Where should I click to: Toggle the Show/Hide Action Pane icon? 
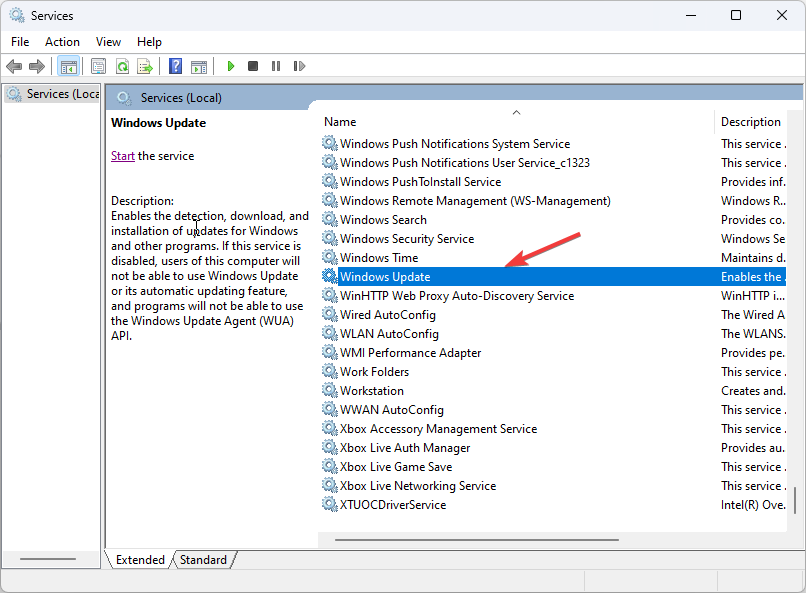point(199,66)
